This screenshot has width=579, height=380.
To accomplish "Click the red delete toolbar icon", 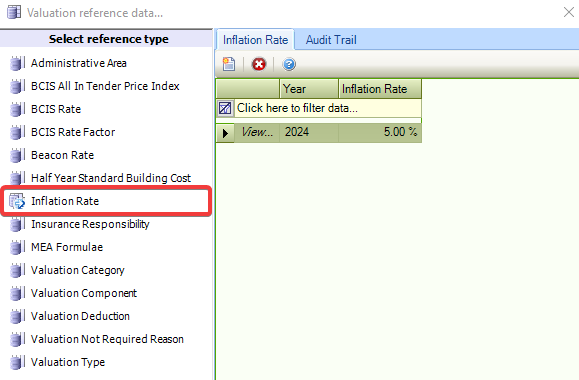I will click(x=259, y=64).
